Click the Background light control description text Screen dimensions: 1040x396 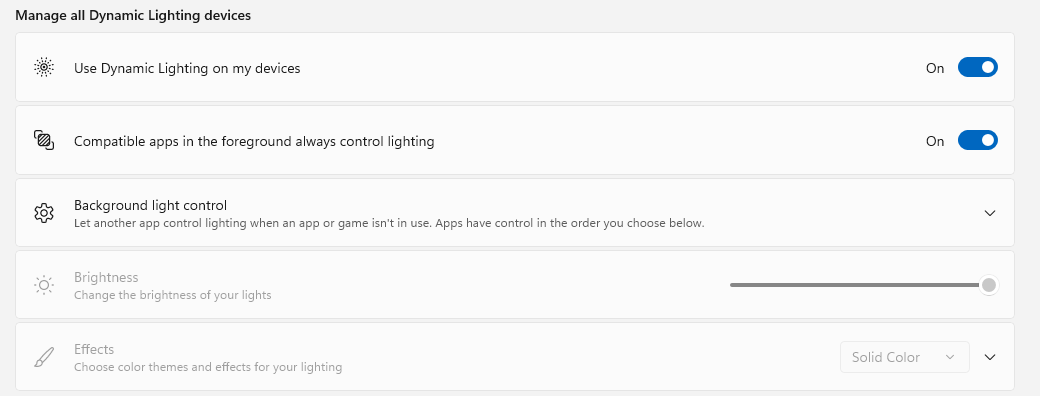click(x=389, y=223)
